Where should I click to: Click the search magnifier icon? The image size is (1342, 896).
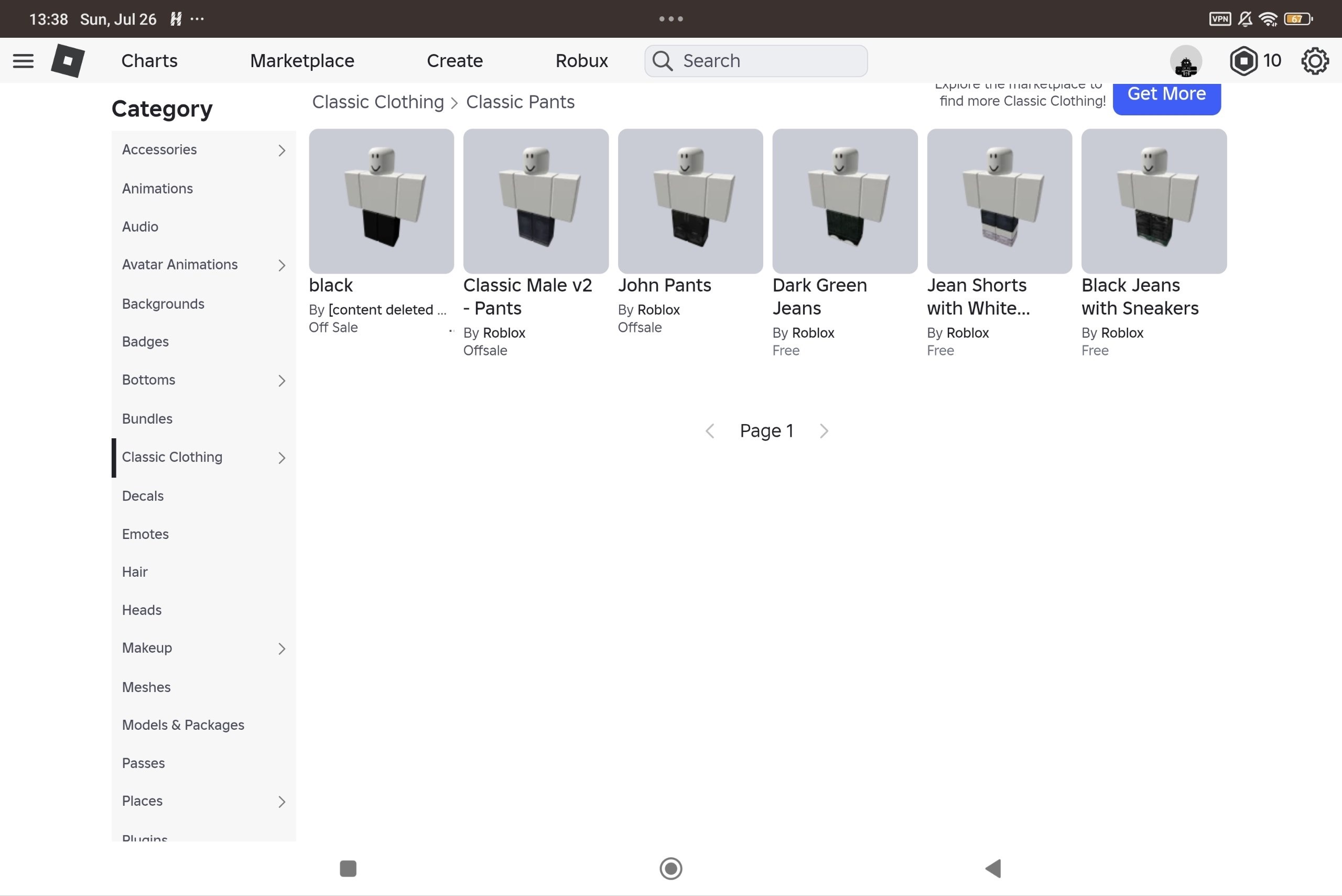662,61
